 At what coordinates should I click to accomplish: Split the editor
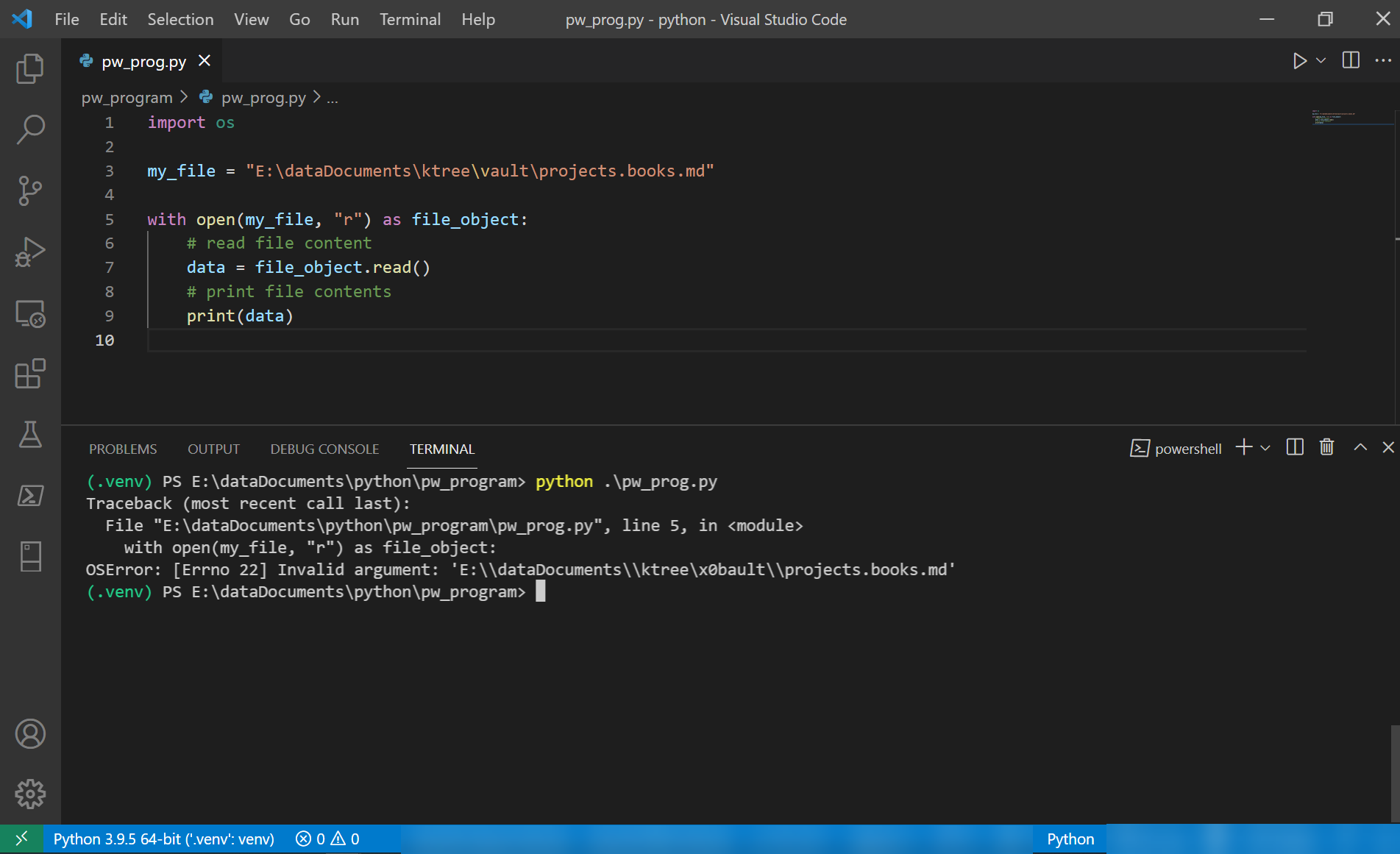tap(1350, 61)
